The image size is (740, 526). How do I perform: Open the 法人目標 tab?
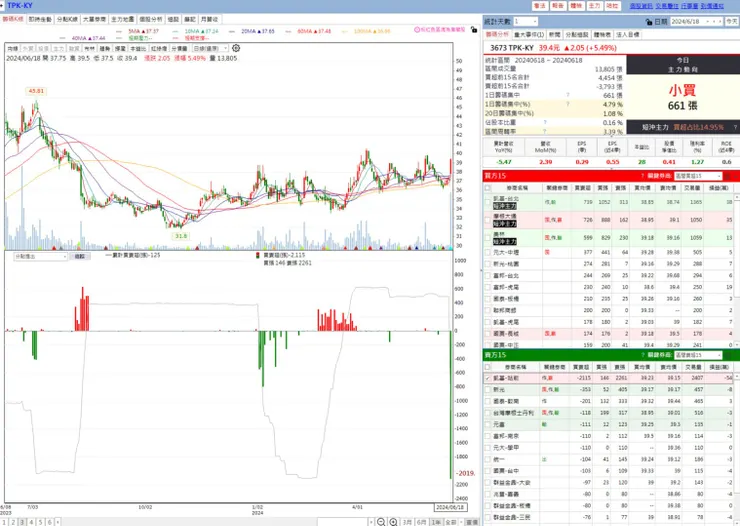628,35
